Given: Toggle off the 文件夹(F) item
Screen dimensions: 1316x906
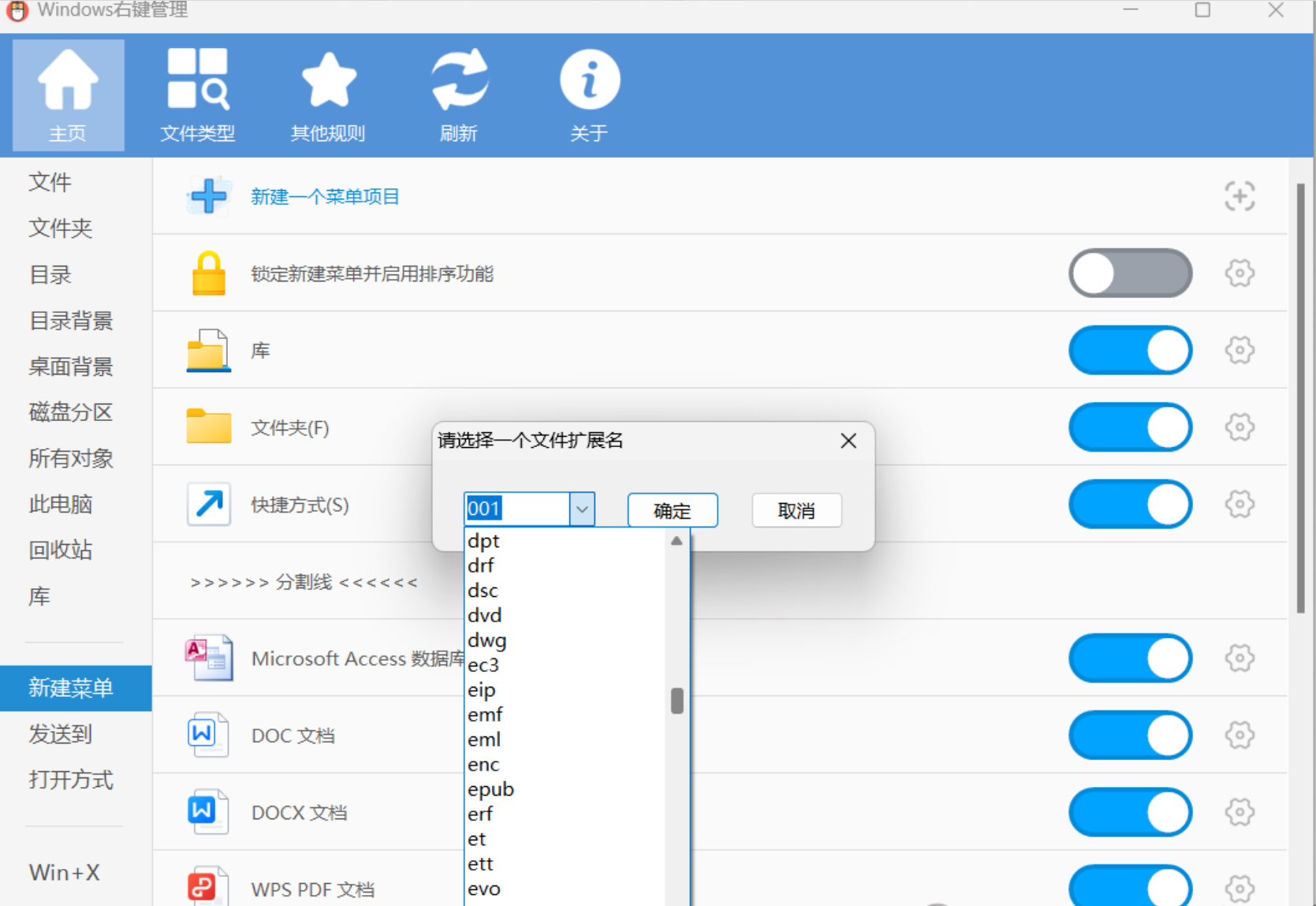Looking at the screenshot, I should tap(1130, 427).
